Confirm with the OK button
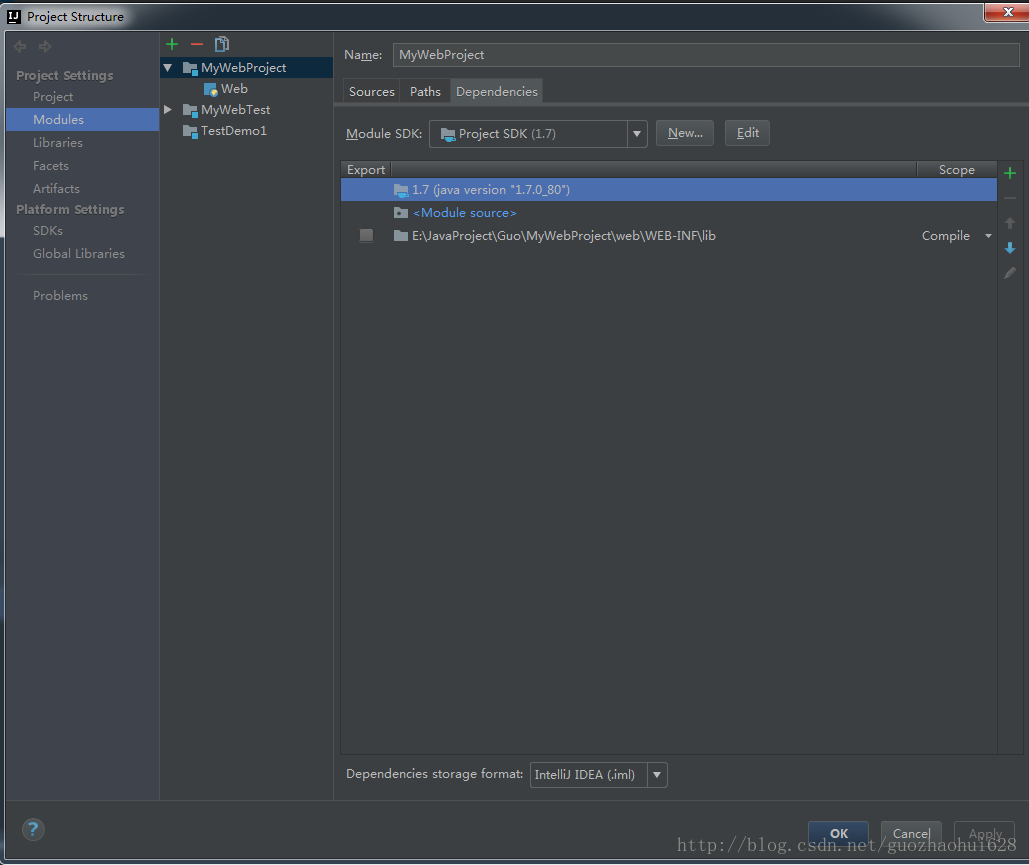This screenshot has width=1029, height=865. click(x=839, y=833)
